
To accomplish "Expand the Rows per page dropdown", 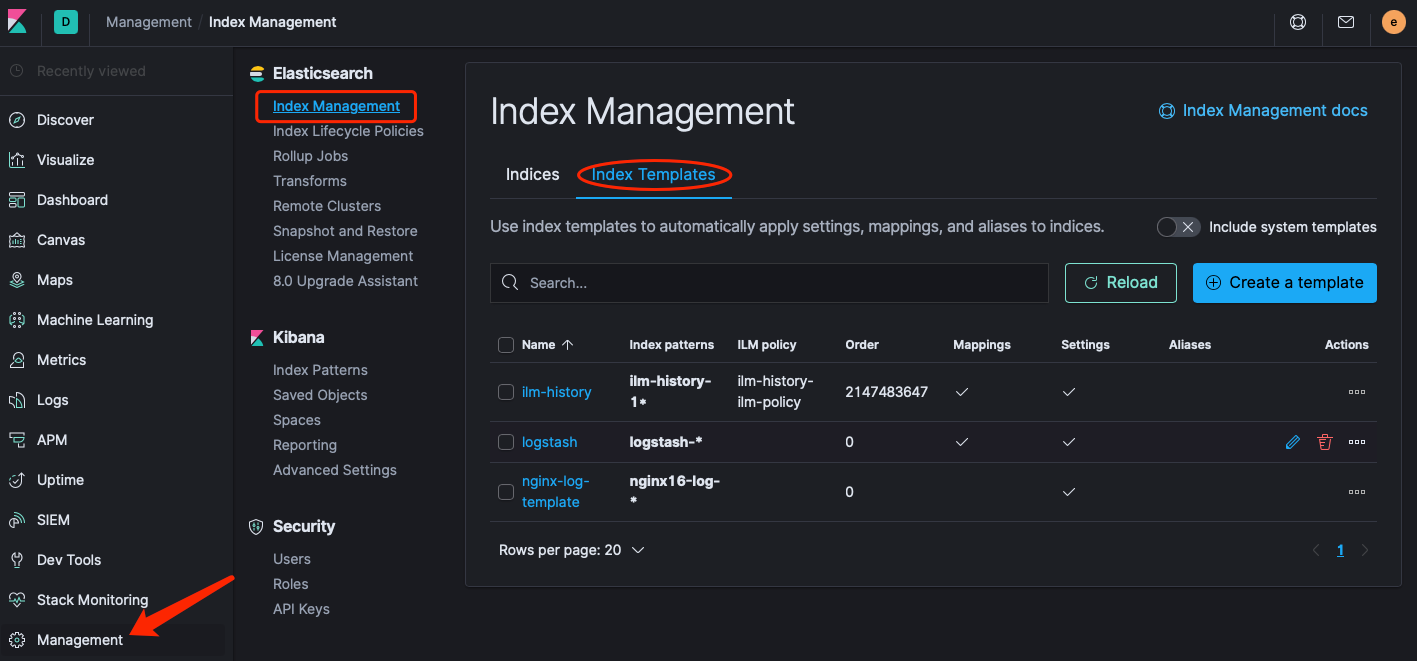I will [x=571, y=550].
